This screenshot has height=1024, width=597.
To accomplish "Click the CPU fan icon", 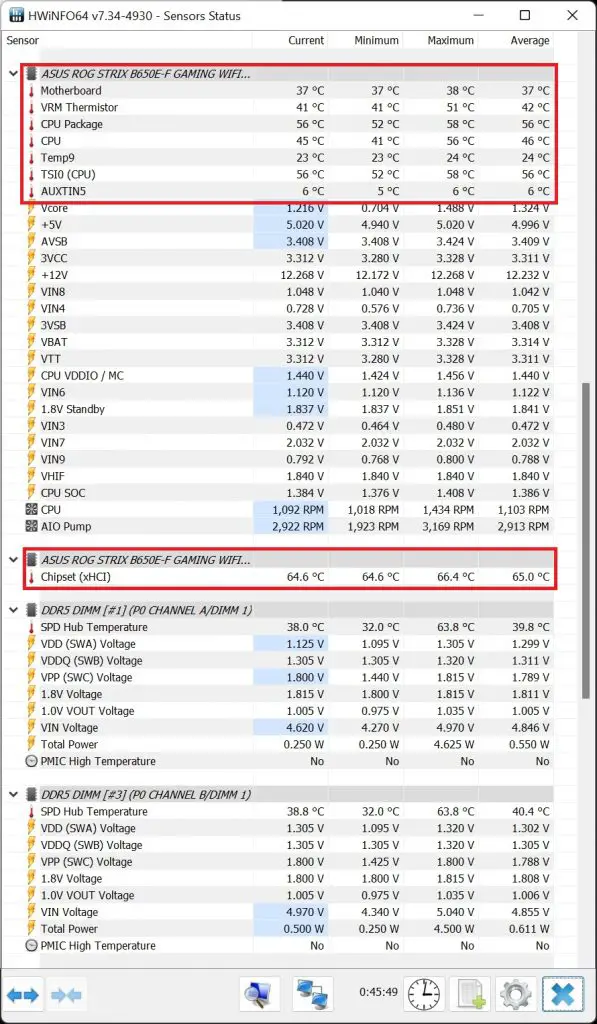I will pos(31,509).
